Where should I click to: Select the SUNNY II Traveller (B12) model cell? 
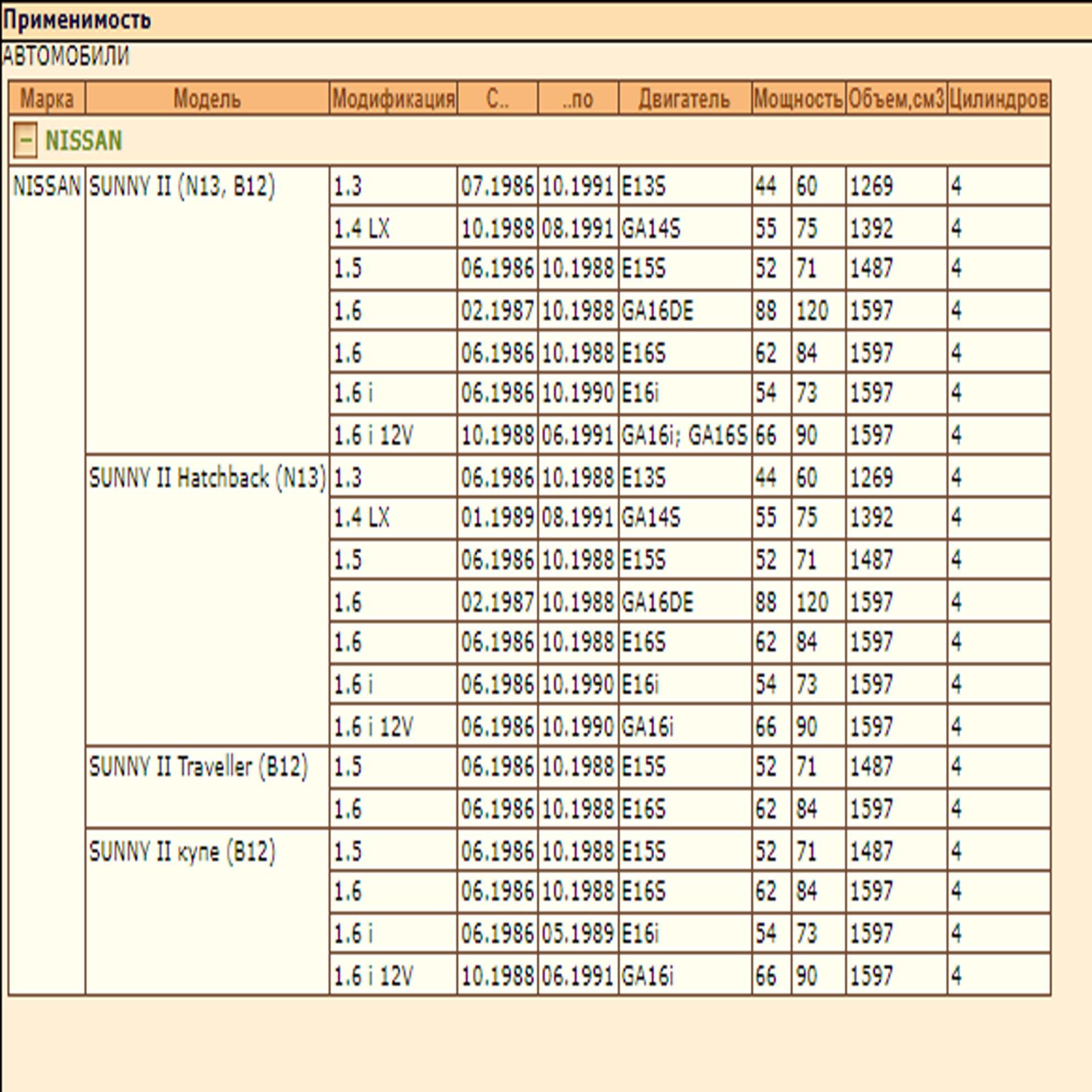click(x=199, y=767)
